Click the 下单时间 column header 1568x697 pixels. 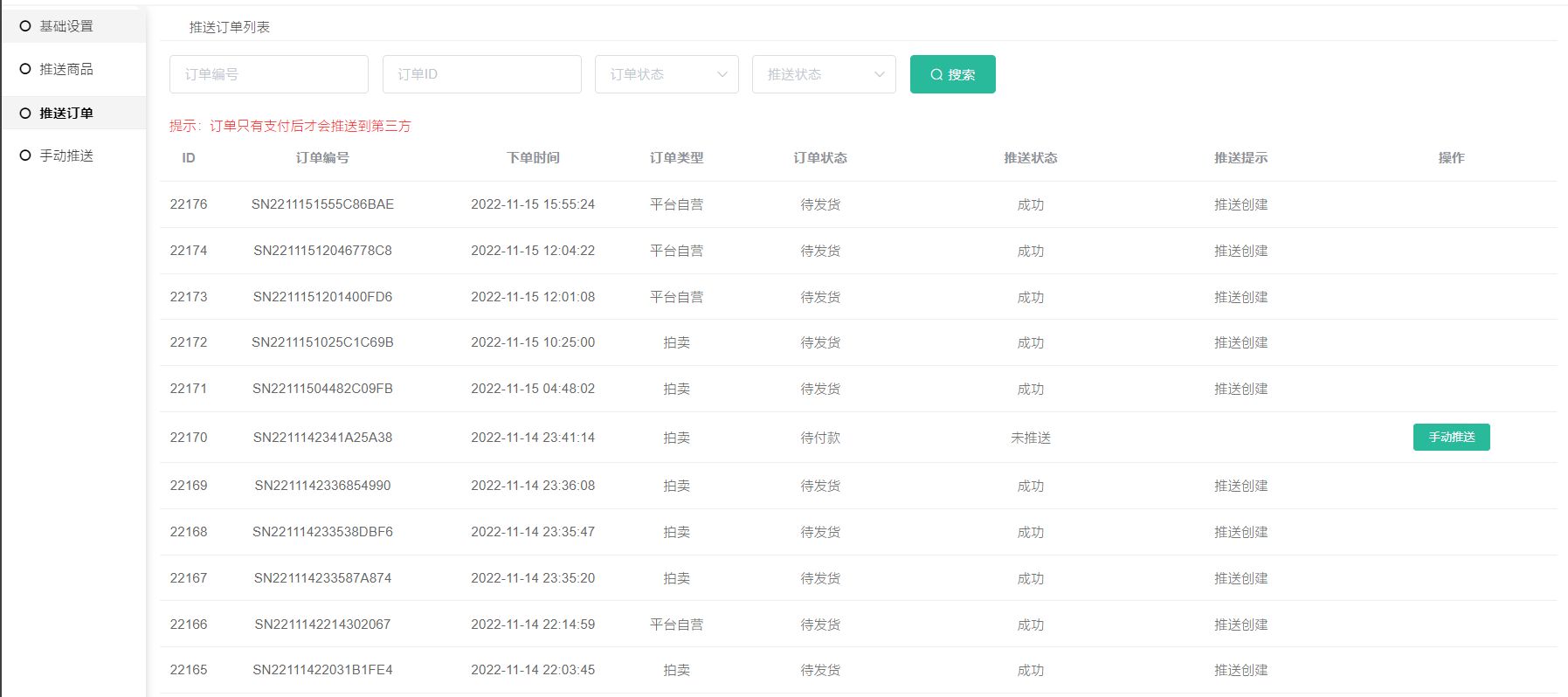tap(533, 158)
